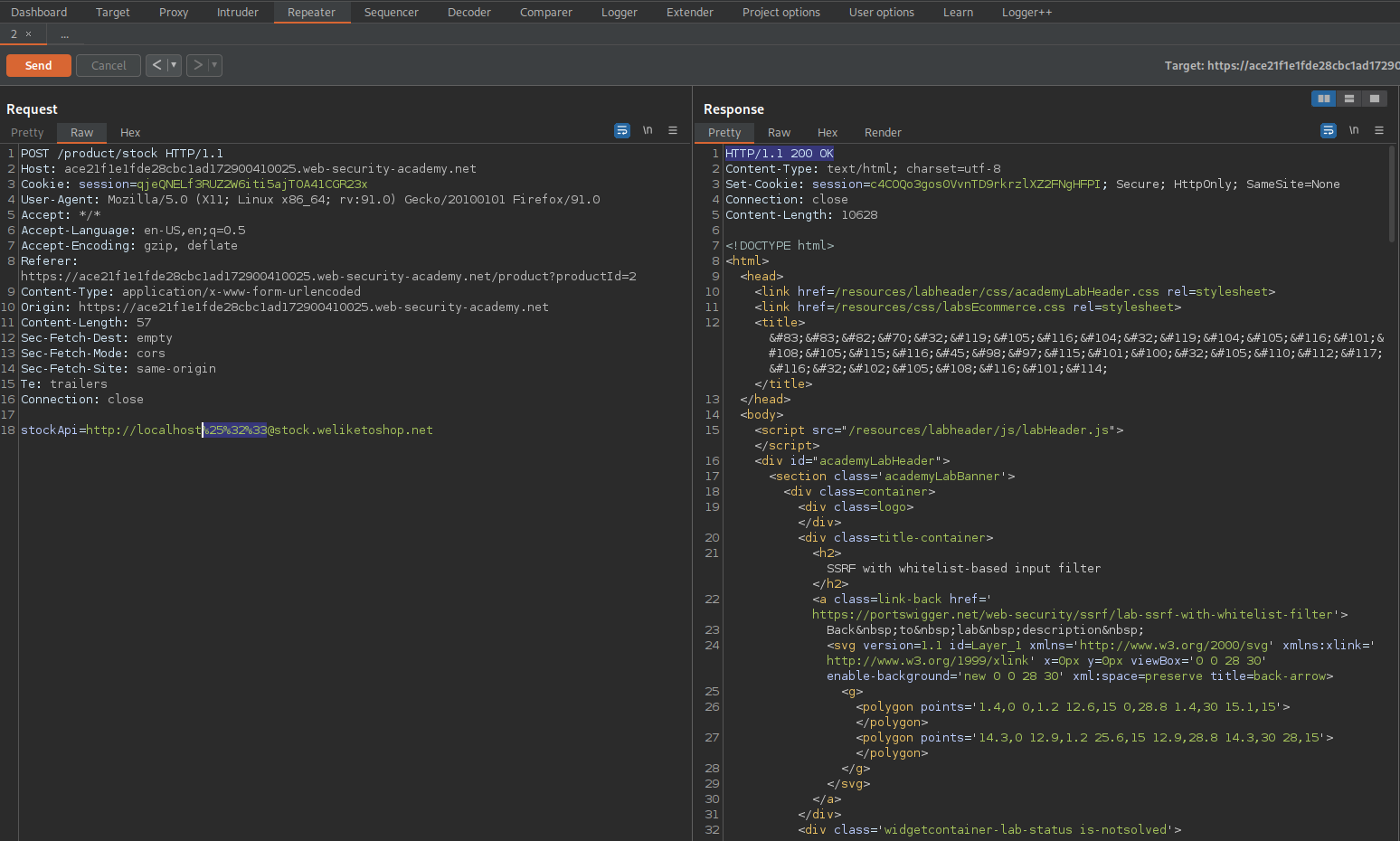Click widgetcontainer-lab-status div line

pos(989,829)
